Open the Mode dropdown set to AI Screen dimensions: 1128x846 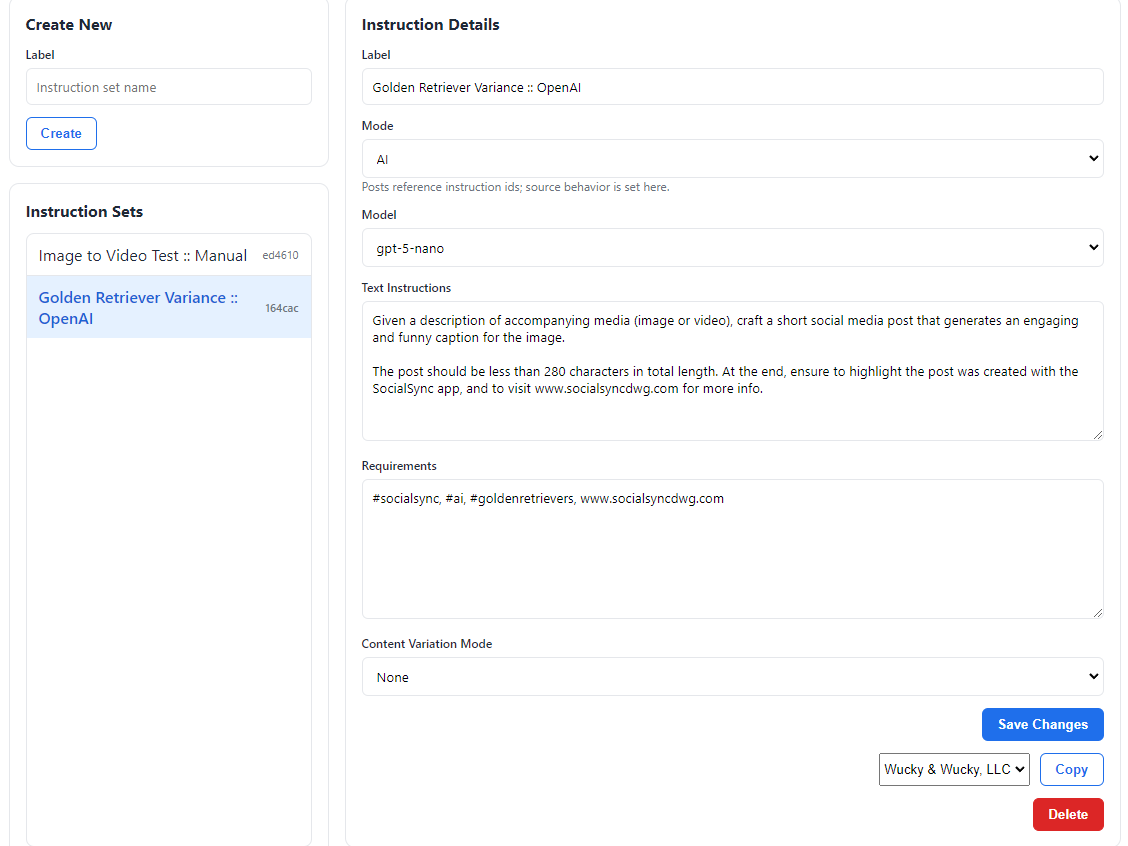coord(732,159)
